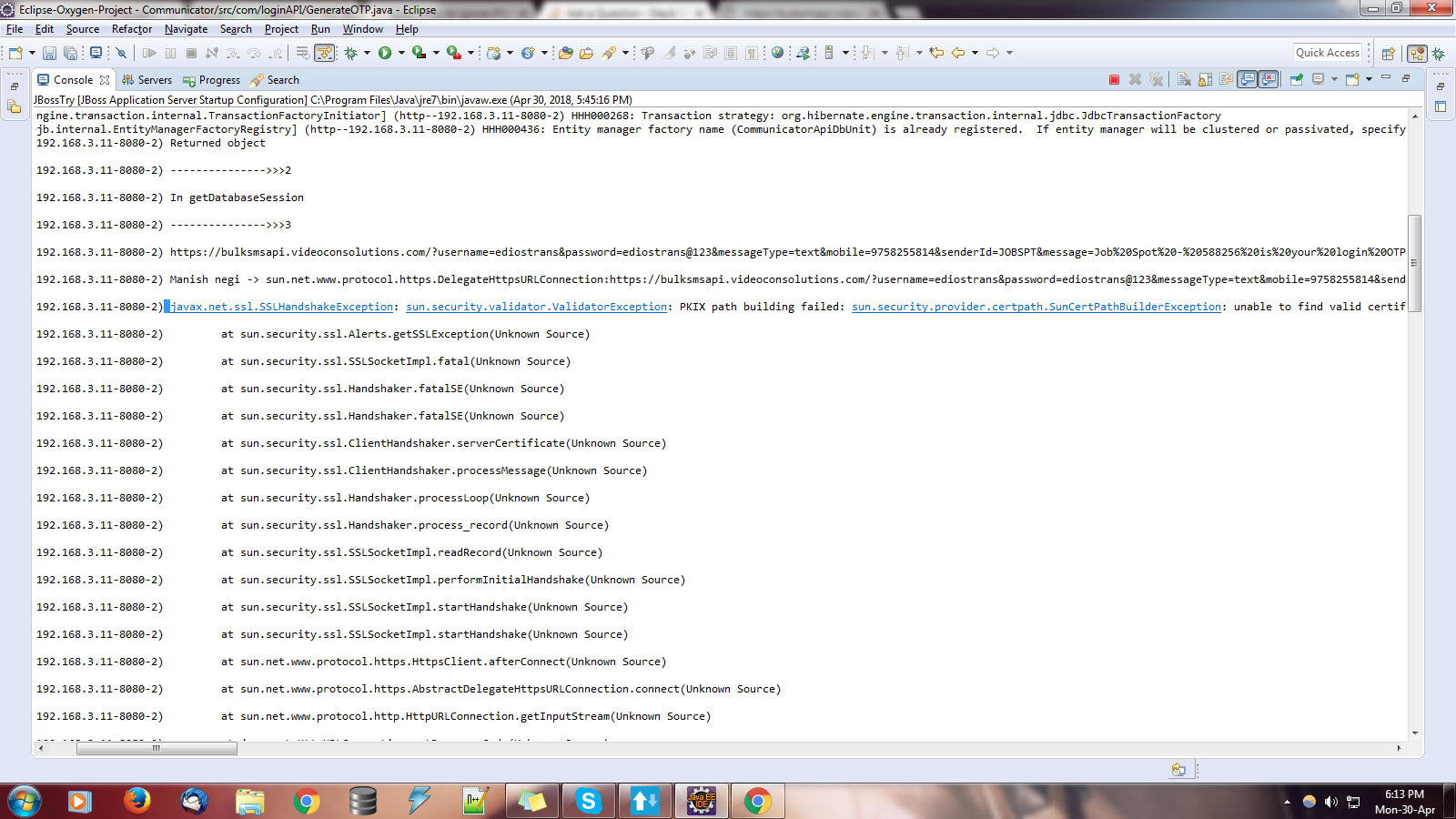Close the Console tab
Viewport: 1456px width, 819px height.
tap(105, 80)
